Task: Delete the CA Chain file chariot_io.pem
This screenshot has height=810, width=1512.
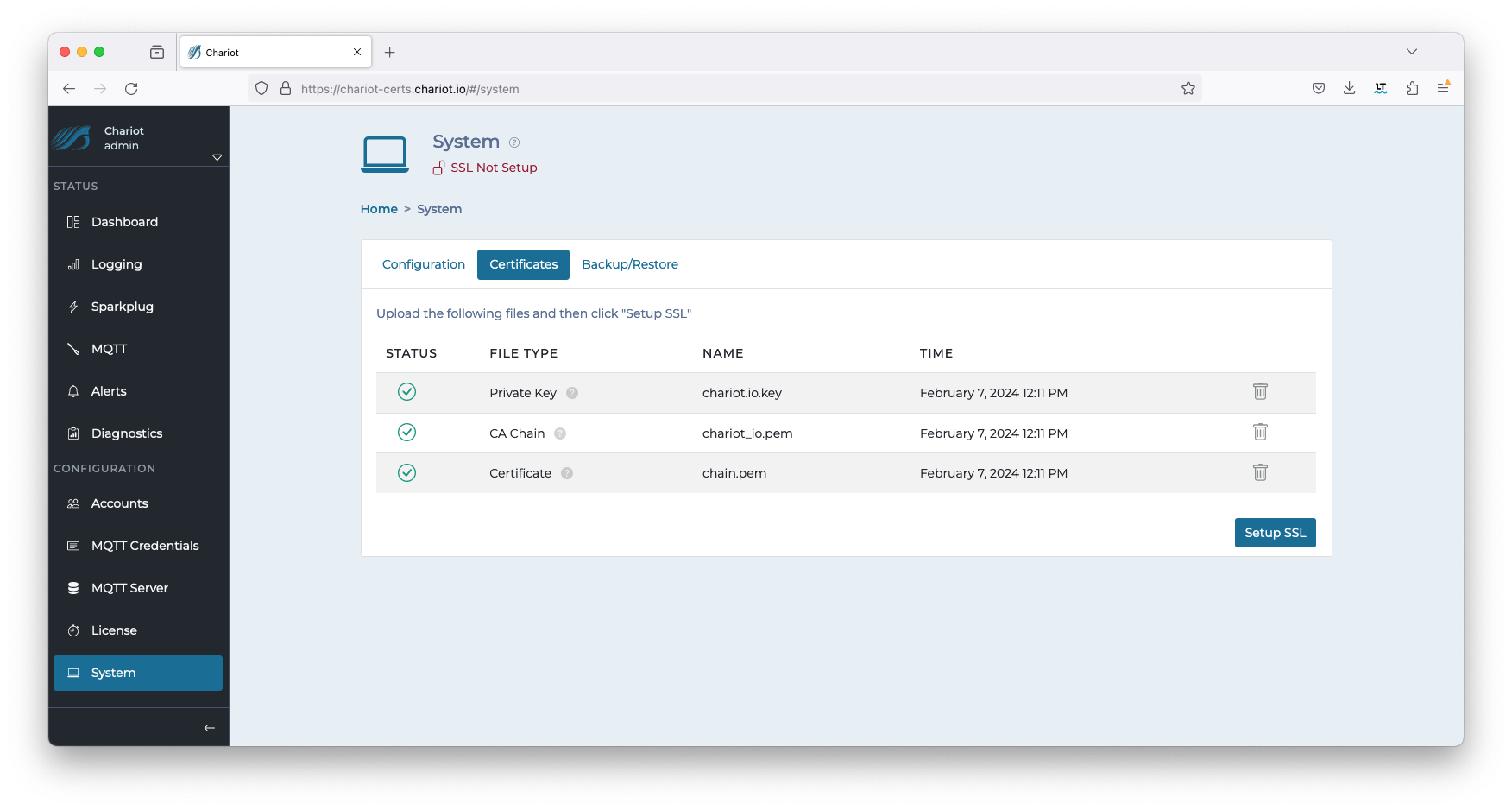Action: click(1260, 433)
